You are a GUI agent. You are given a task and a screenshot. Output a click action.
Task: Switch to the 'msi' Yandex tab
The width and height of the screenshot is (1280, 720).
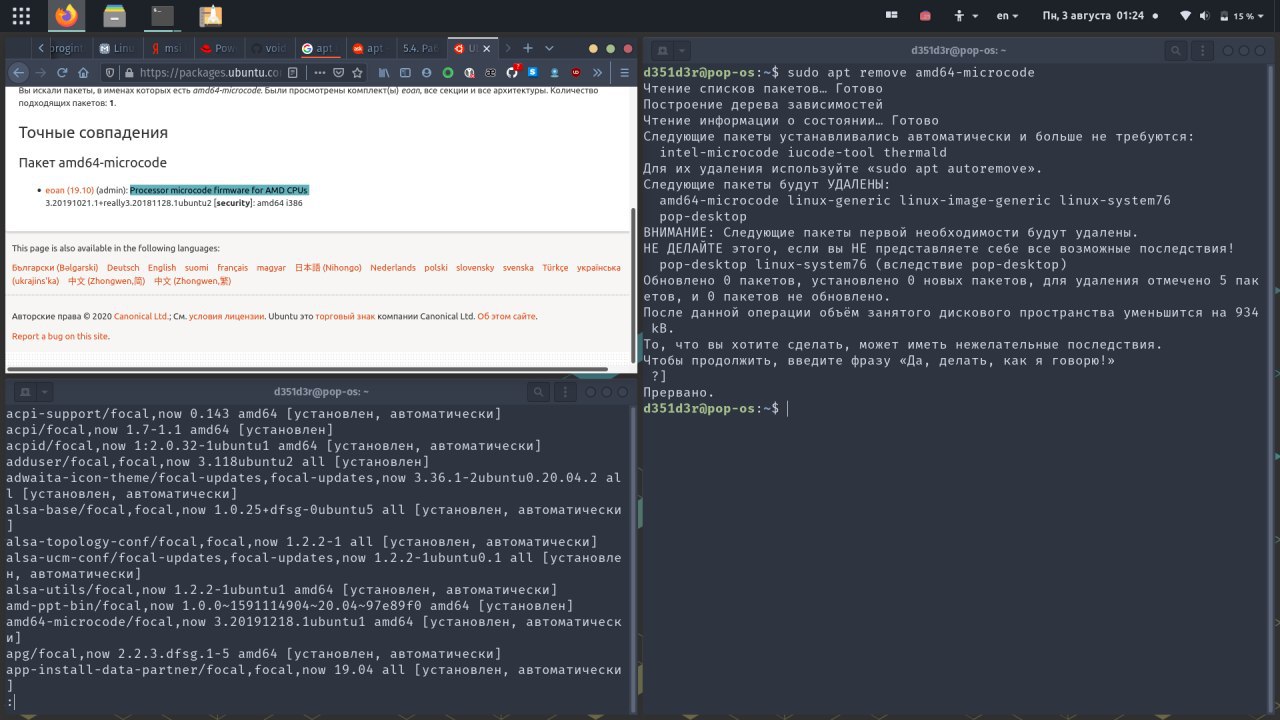click(x=170, y=48)
